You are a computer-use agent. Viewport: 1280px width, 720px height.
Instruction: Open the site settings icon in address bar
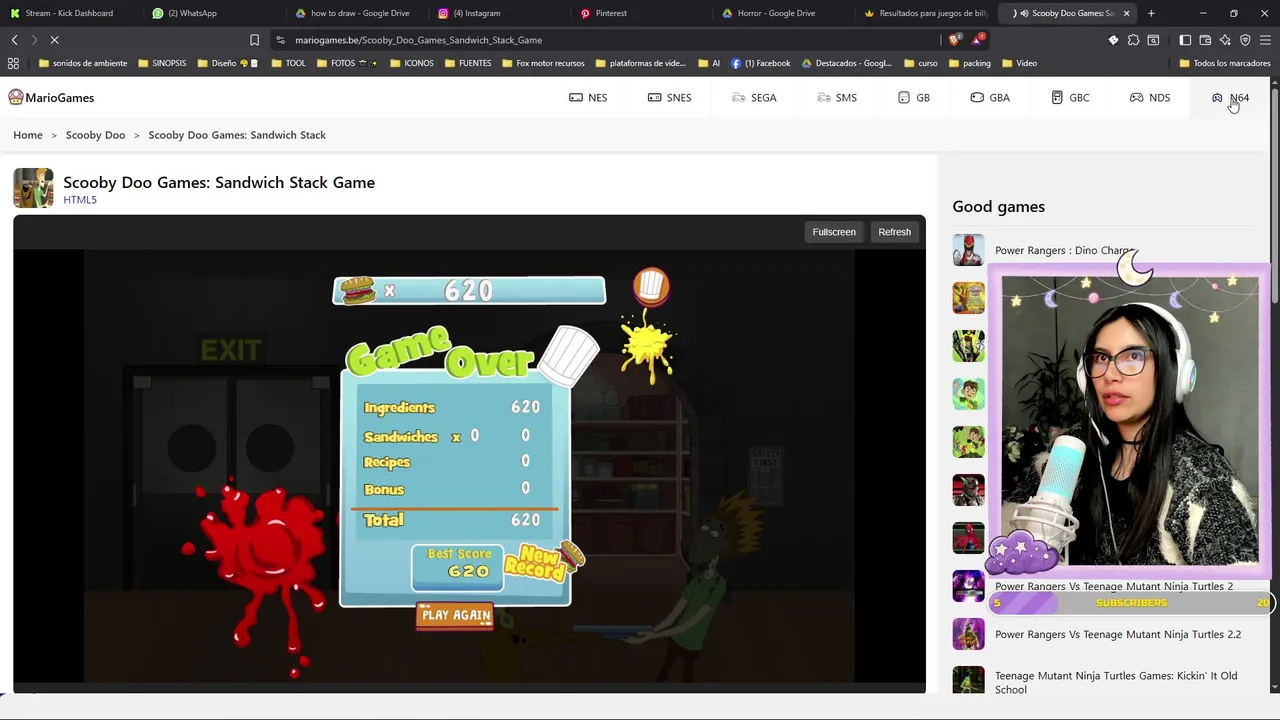click(x=280, y=40)
